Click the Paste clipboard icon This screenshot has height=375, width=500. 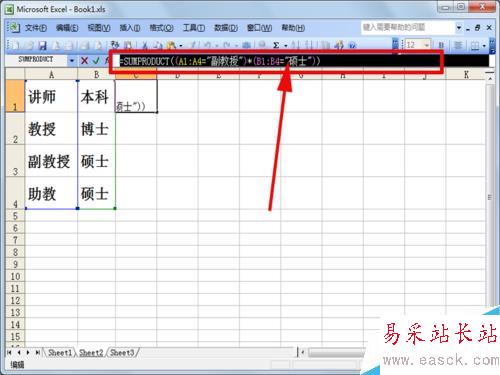(171, 45)
